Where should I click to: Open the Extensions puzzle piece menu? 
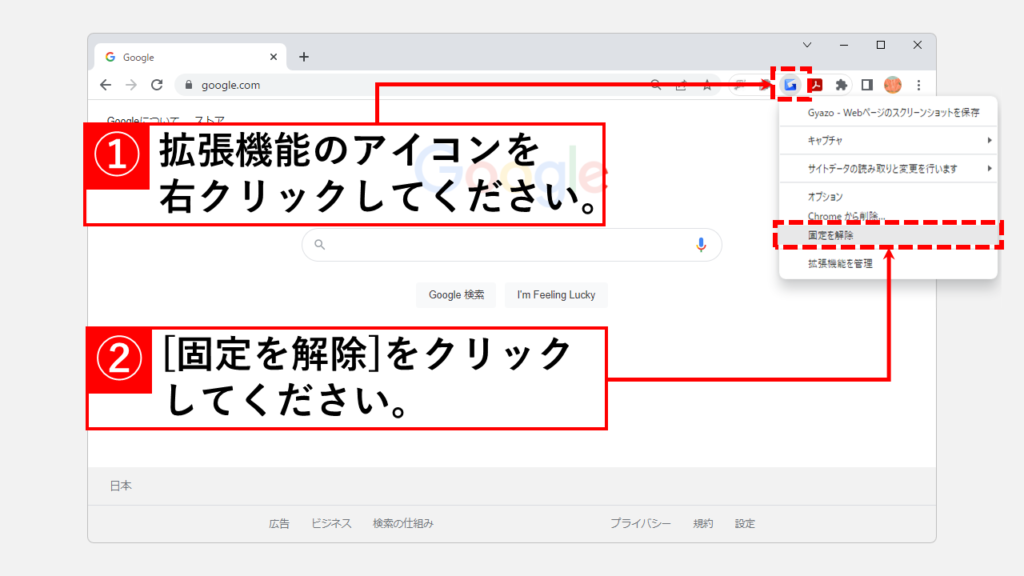click(x=842, y=85)
